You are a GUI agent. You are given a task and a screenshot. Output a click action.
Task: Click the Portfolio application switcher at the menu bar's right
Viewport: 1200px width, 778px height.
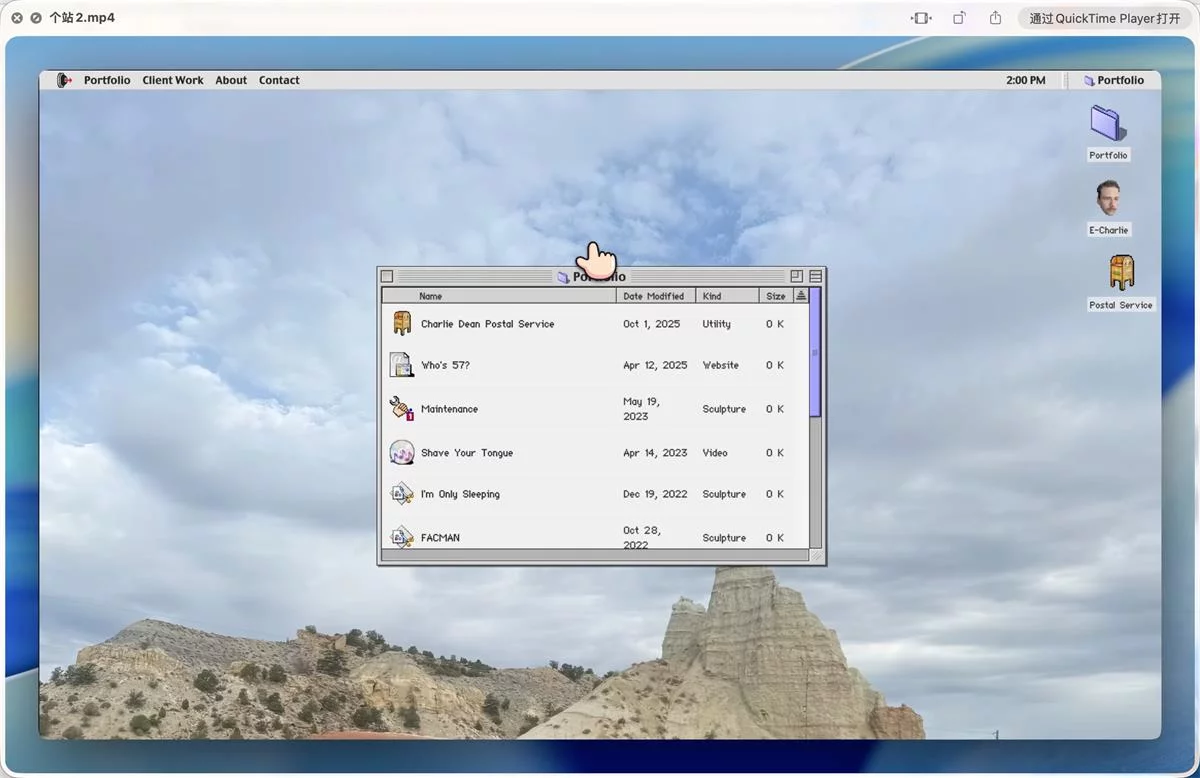point(1113,80)
